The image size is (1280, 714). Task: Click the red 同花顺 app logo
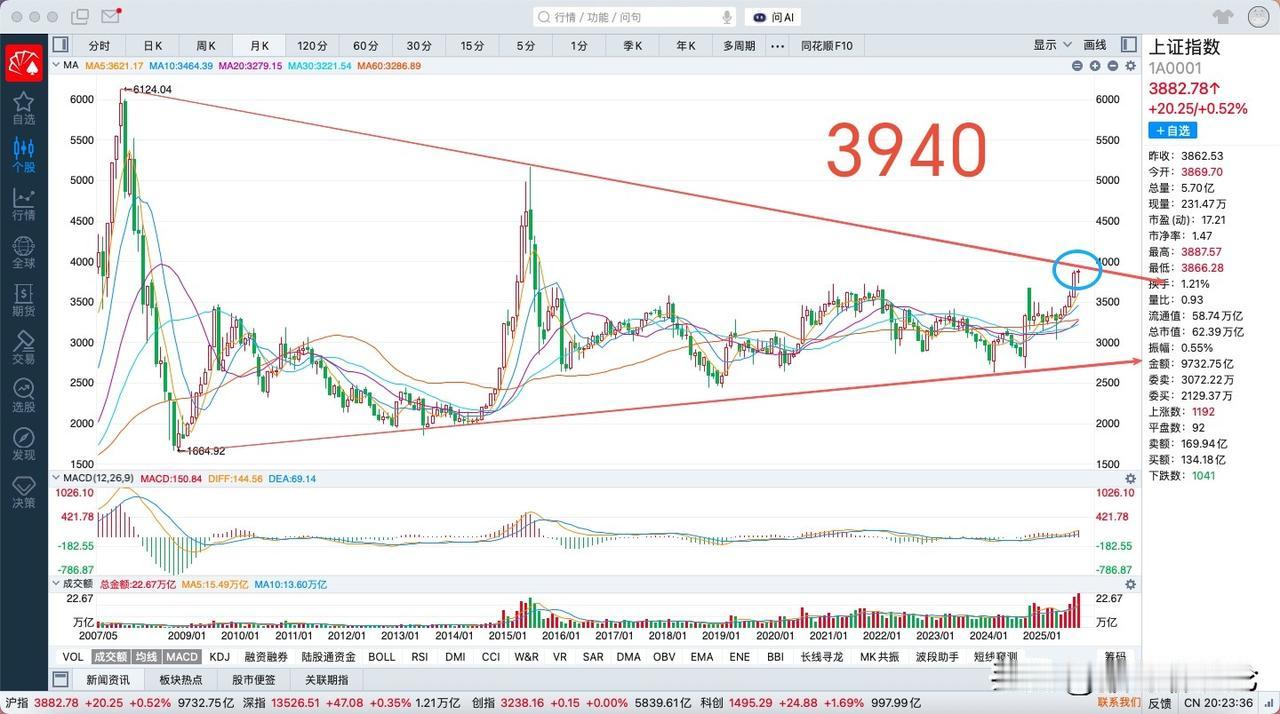tap(23, 62)
